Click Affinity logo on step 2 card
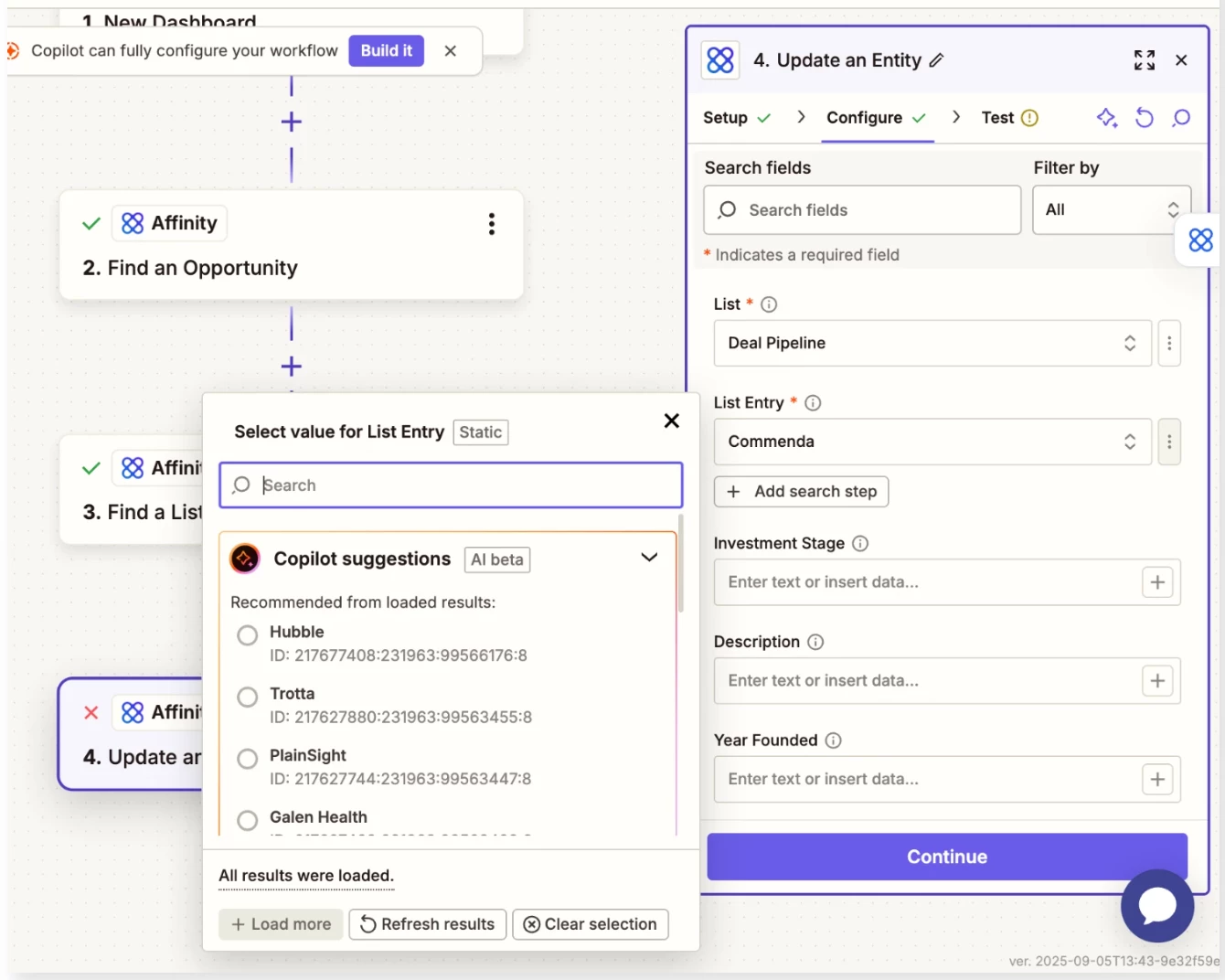Image resolution: width=1225 pixels, height=980 pixels. click(133, 223)
